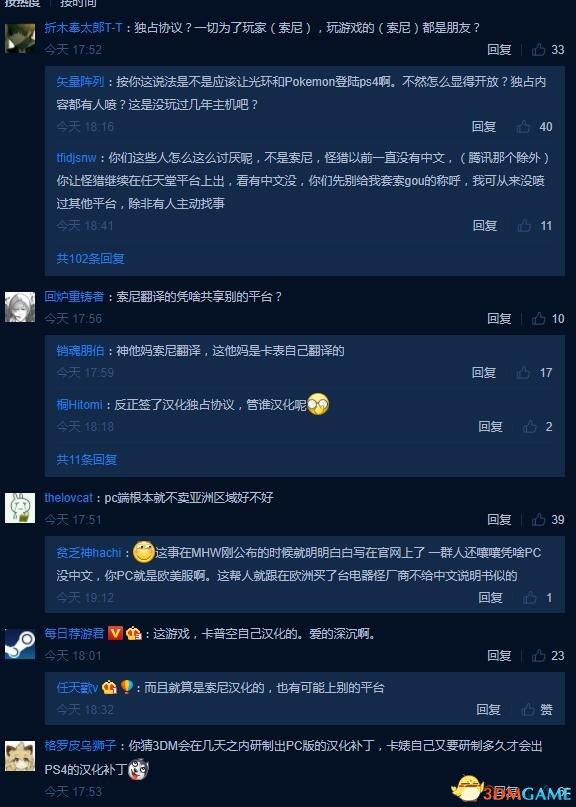
Task: Like 折木奉太郎T-T's comment with 33 likes
Action: point(539,49)
